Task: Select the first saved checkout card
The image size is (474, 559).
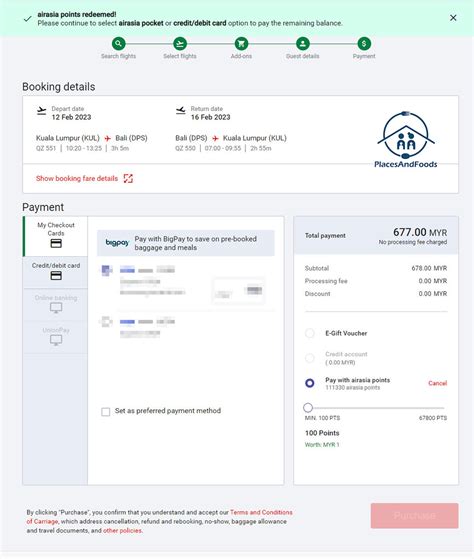Action: coord(185,284)
